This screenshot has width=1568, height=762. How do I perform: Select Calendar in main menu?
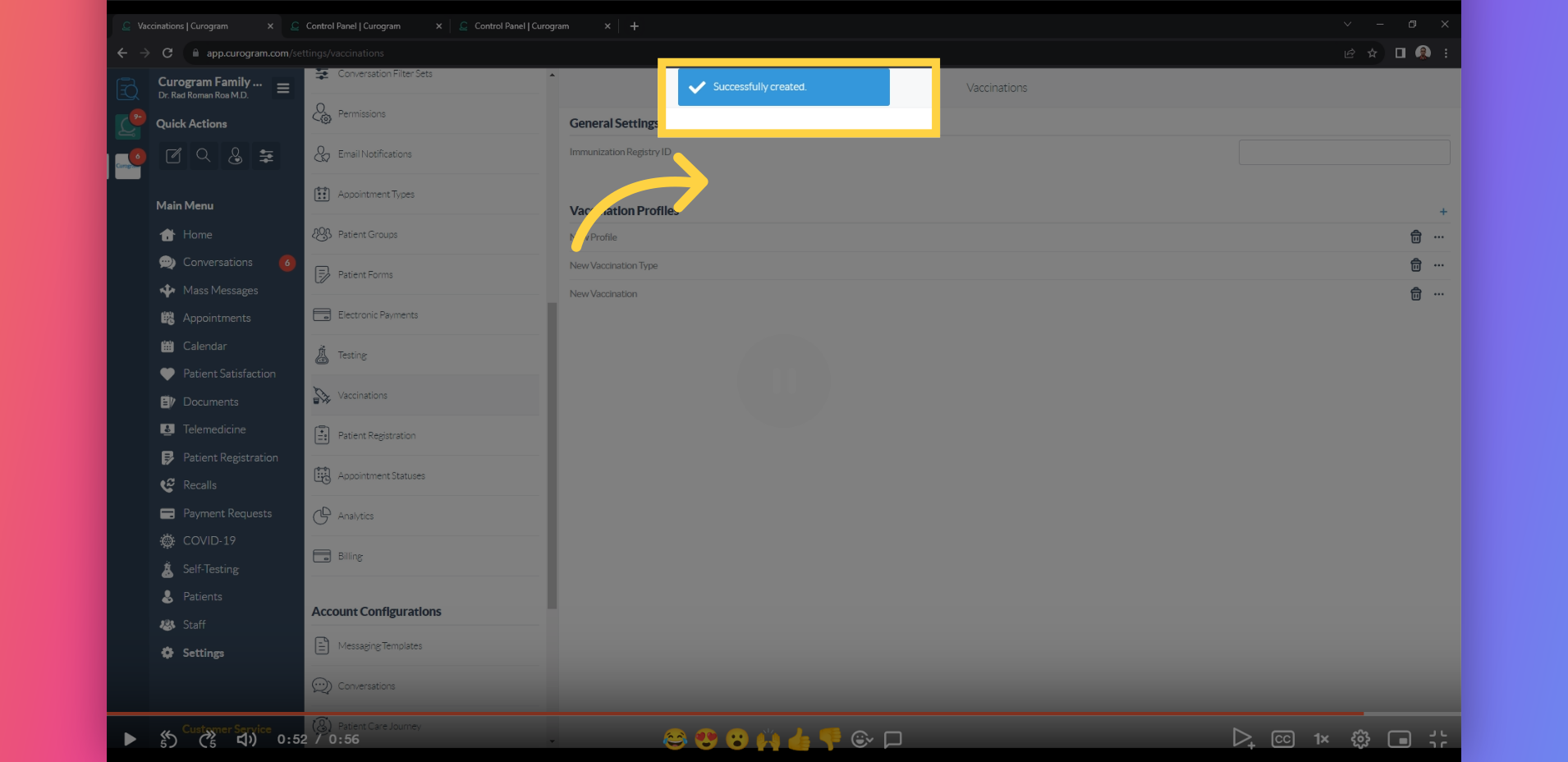(204, 347)
